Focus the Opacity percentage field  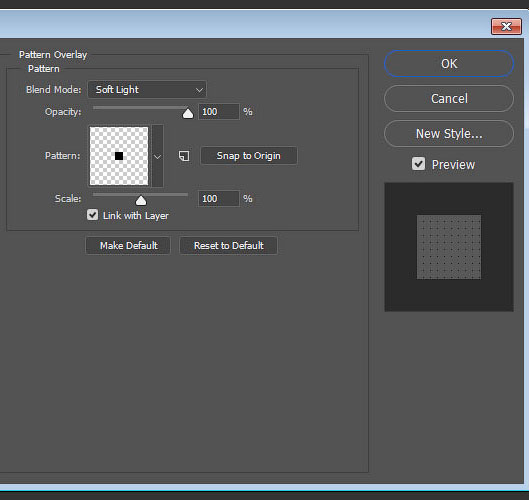[x=219, y=112]
